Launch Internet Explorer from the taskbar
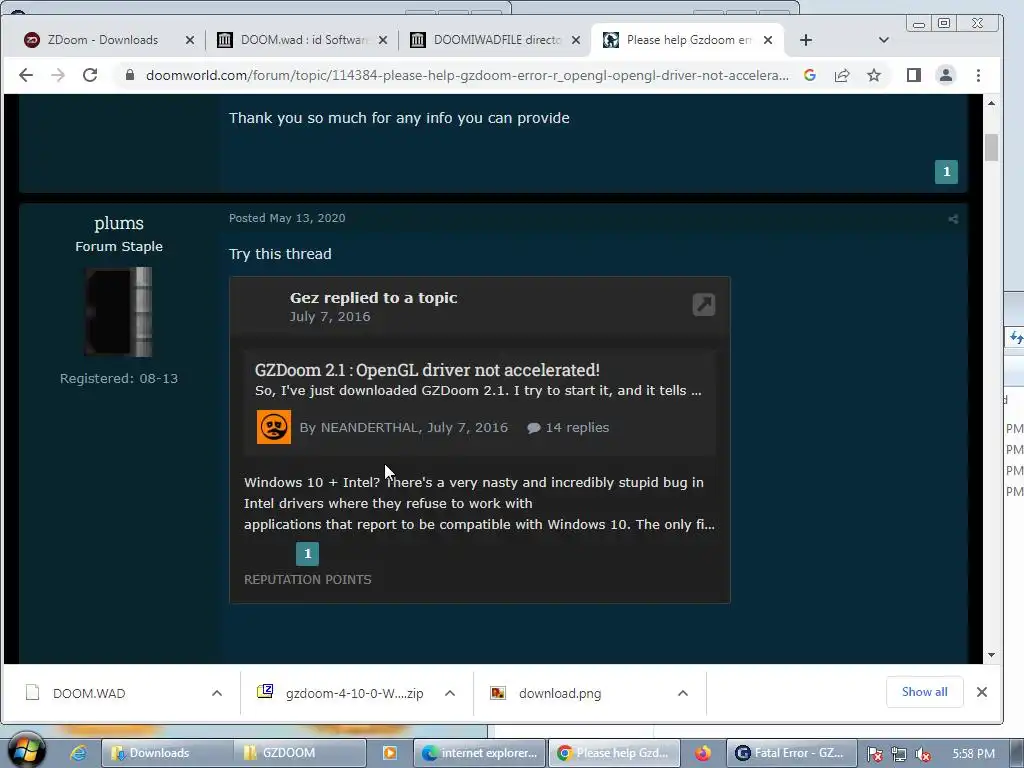This screenshot has width=1024, height=768. point(79,753)
